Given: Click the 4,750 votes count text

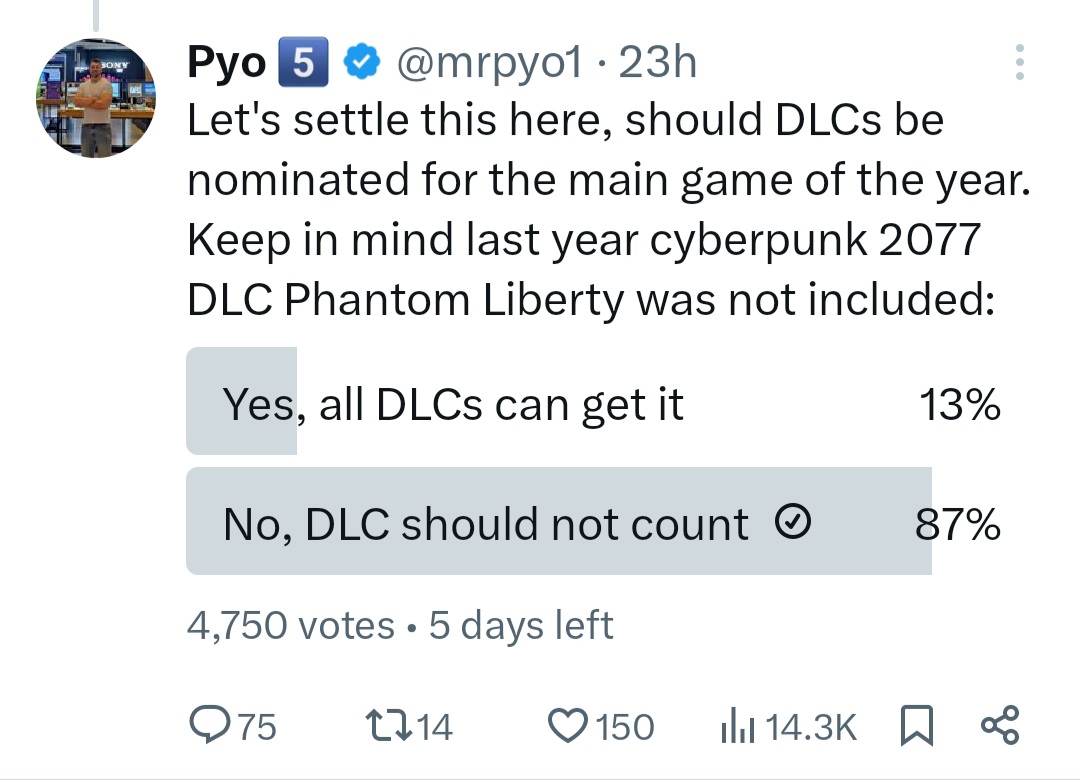Looking at the screenshot, I should click(x=291, y=625).
